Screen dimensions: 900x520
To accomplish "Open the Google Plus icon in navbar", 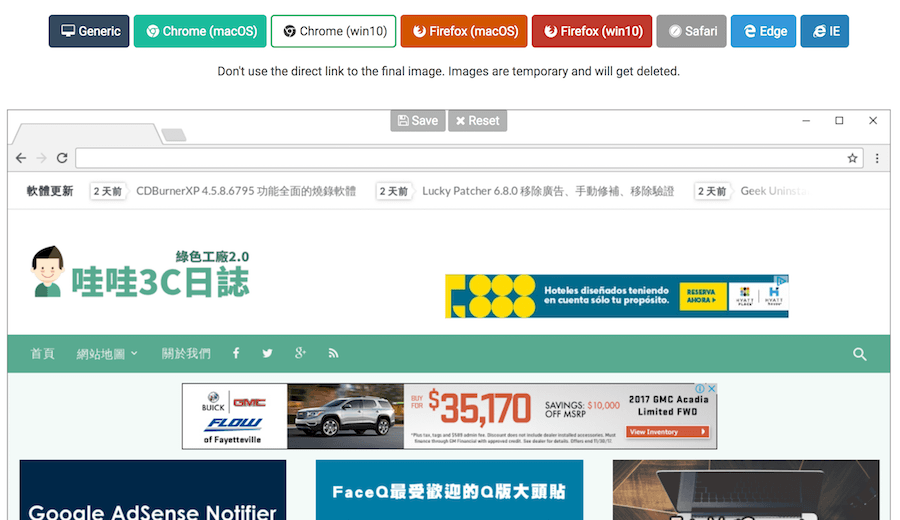I will (x=300, y=353).
